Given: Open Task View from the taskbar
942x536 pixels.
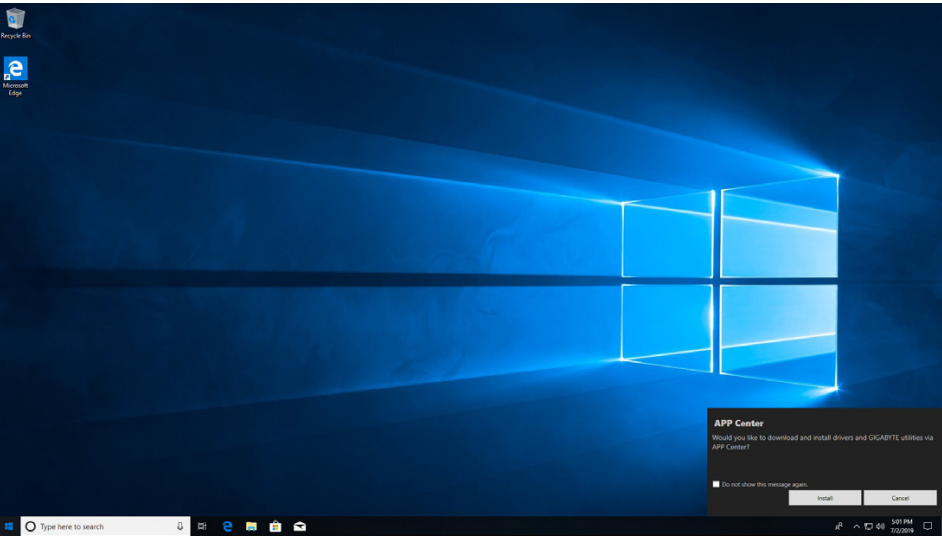Looking at the screenshot, I should pos(202,526).
